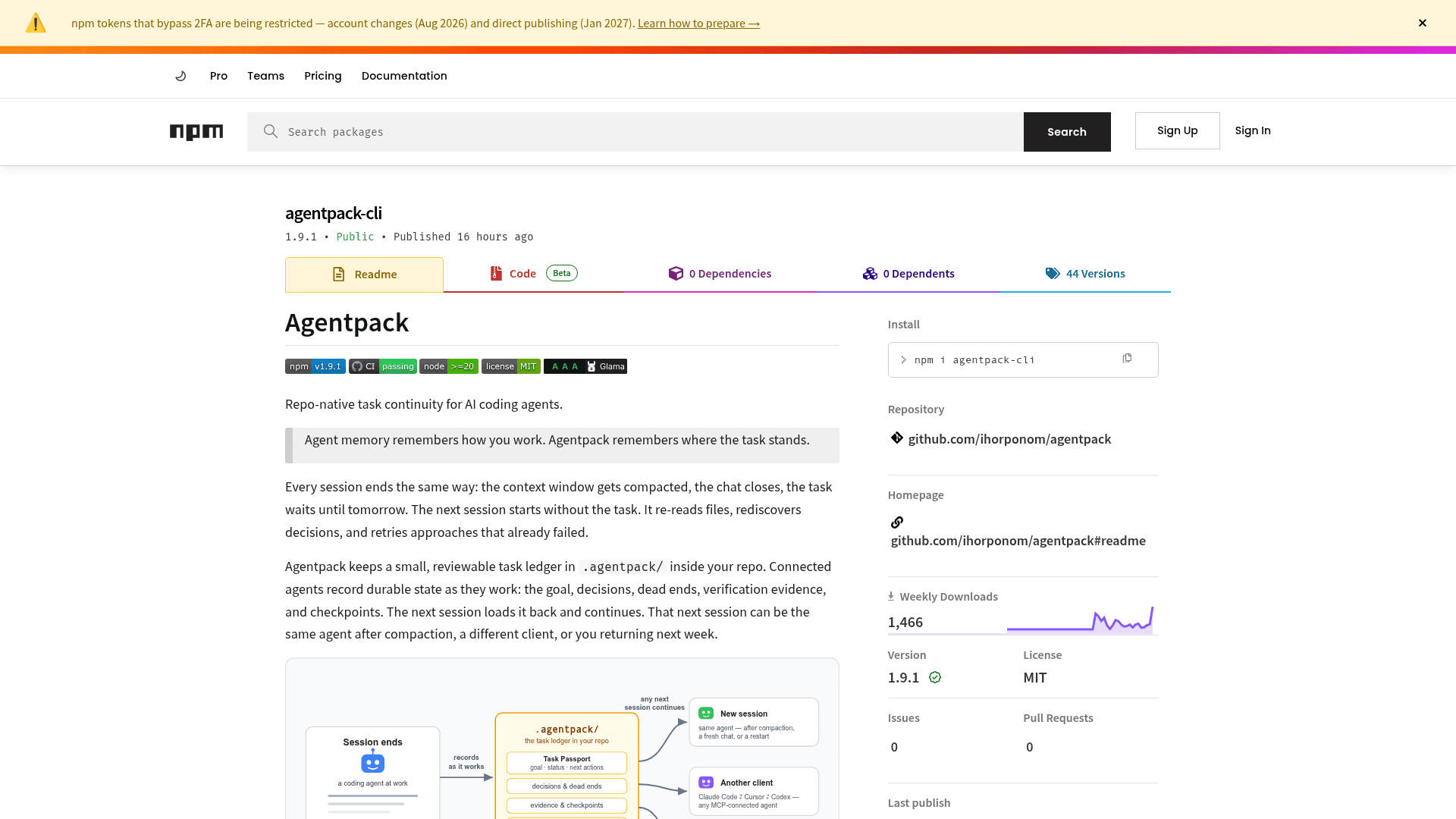Click the Public label under package name
Viewport: 1456px width, 819px height.
[x=355, y=237]
